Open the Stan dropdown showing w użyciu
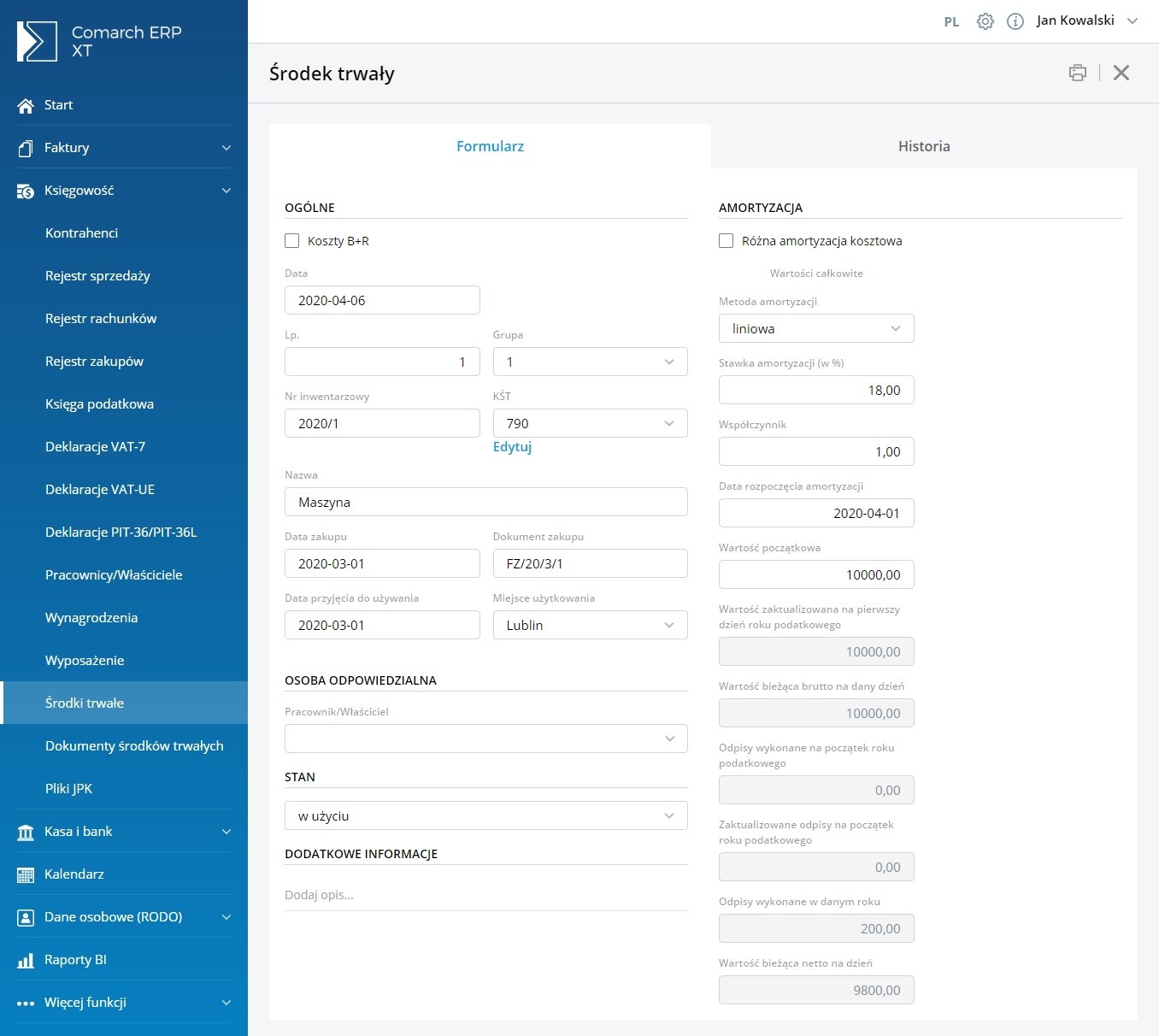1159x1036 pixels. [485, 816]
